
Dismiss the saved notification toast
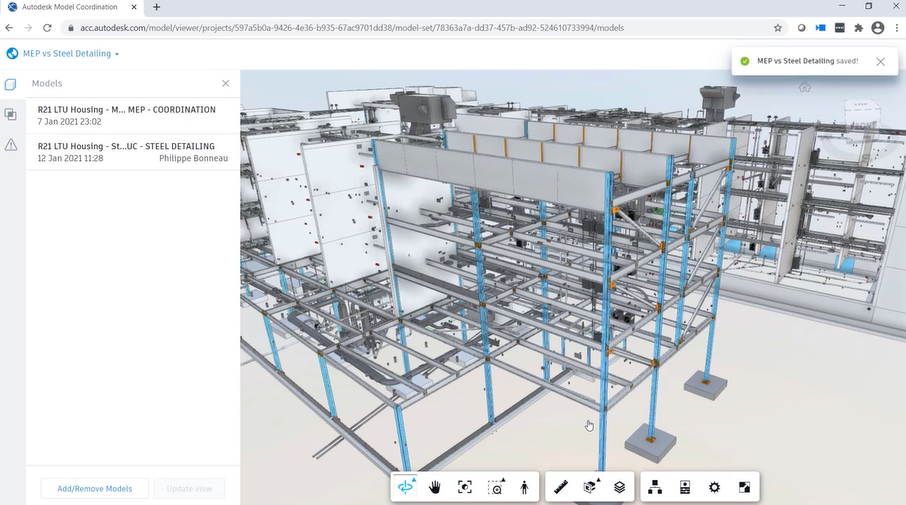point(880,61)
